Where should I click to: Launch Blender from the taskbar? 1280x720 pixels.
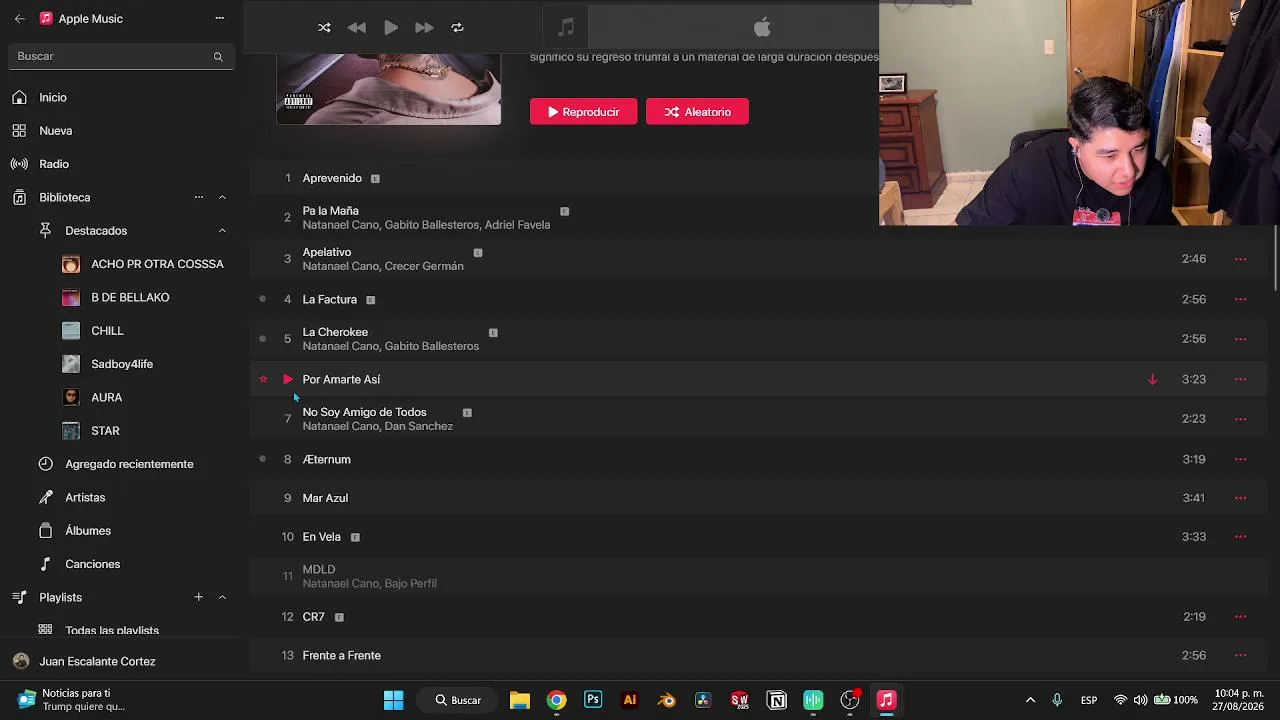[x=667, y=700]
